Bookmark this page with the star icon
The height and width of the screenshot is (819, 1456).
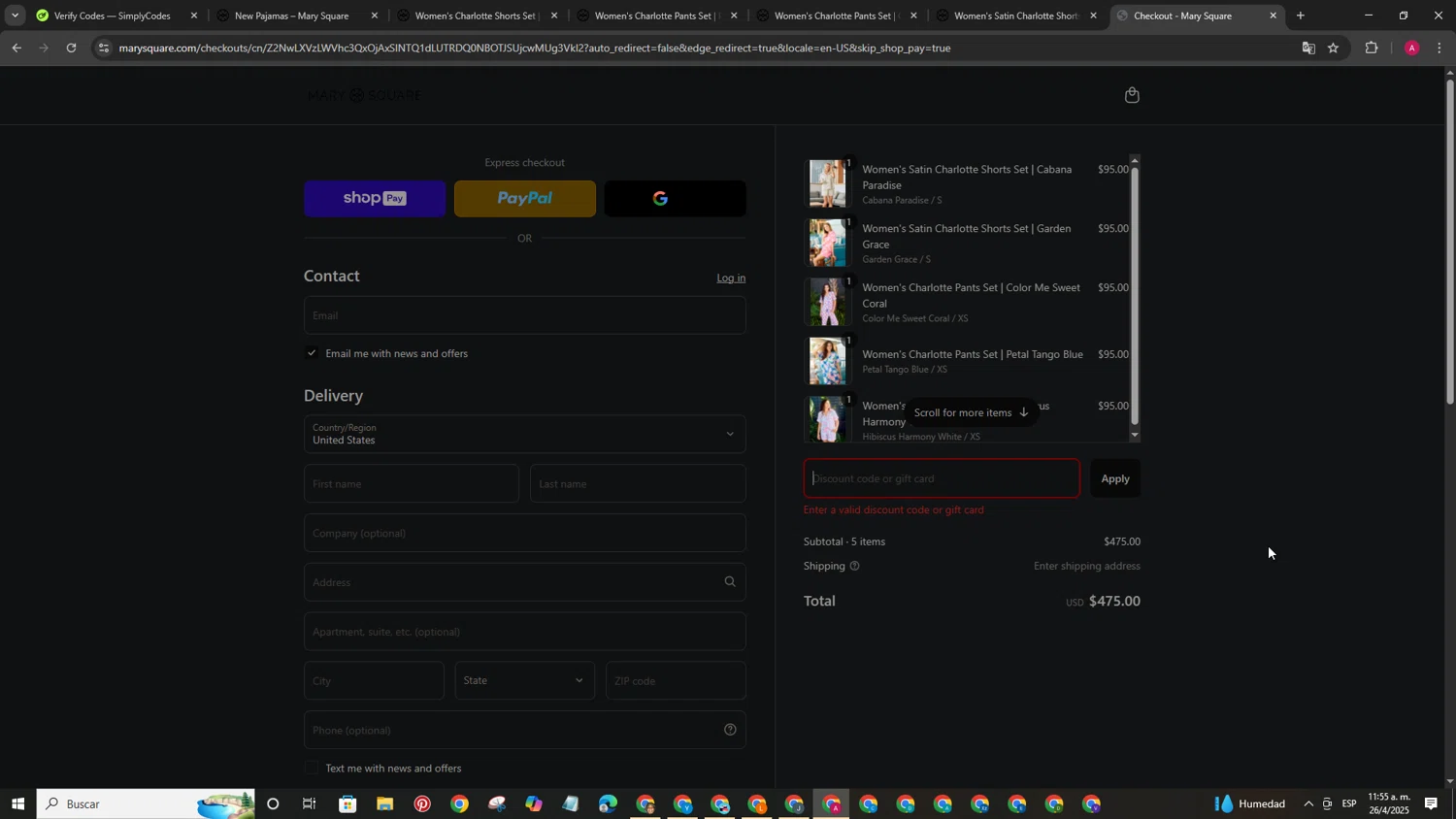[1334, 48]
